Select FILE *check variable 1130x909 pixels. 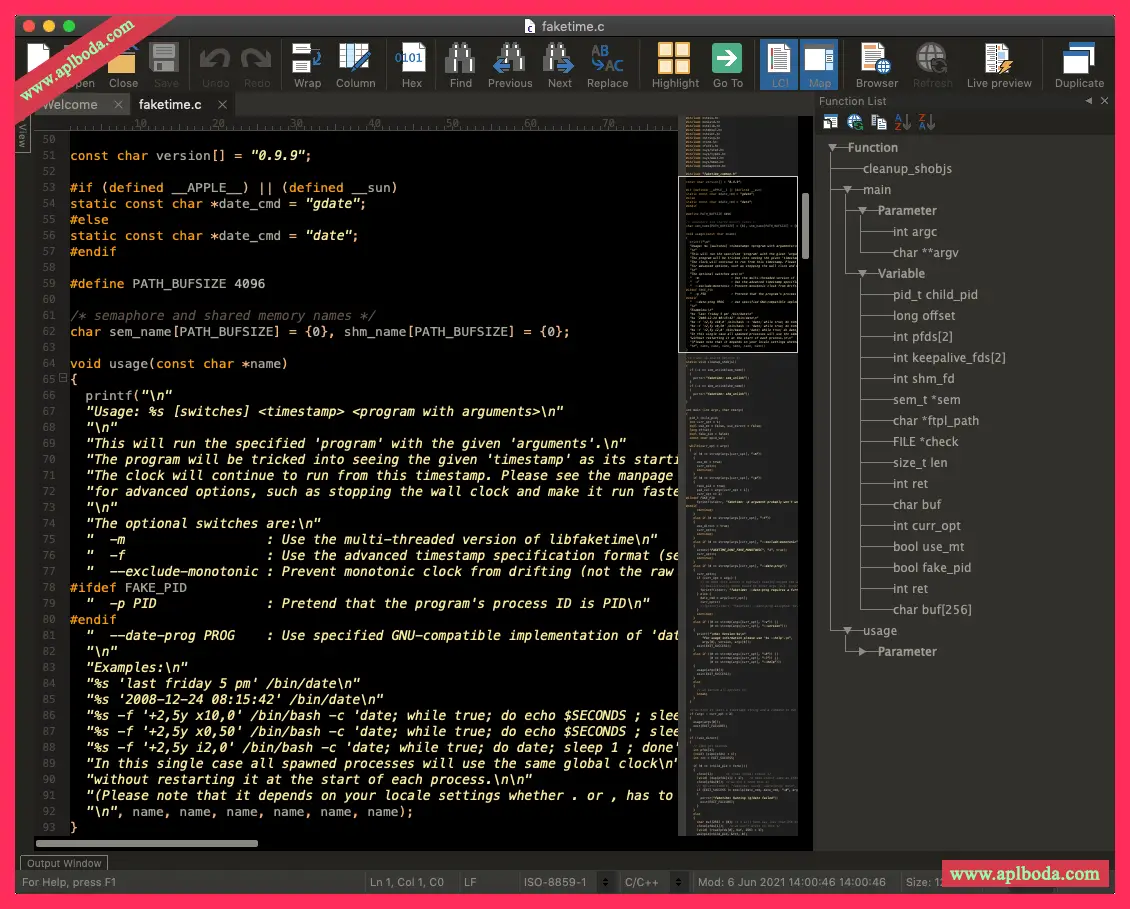pos(925,441)
